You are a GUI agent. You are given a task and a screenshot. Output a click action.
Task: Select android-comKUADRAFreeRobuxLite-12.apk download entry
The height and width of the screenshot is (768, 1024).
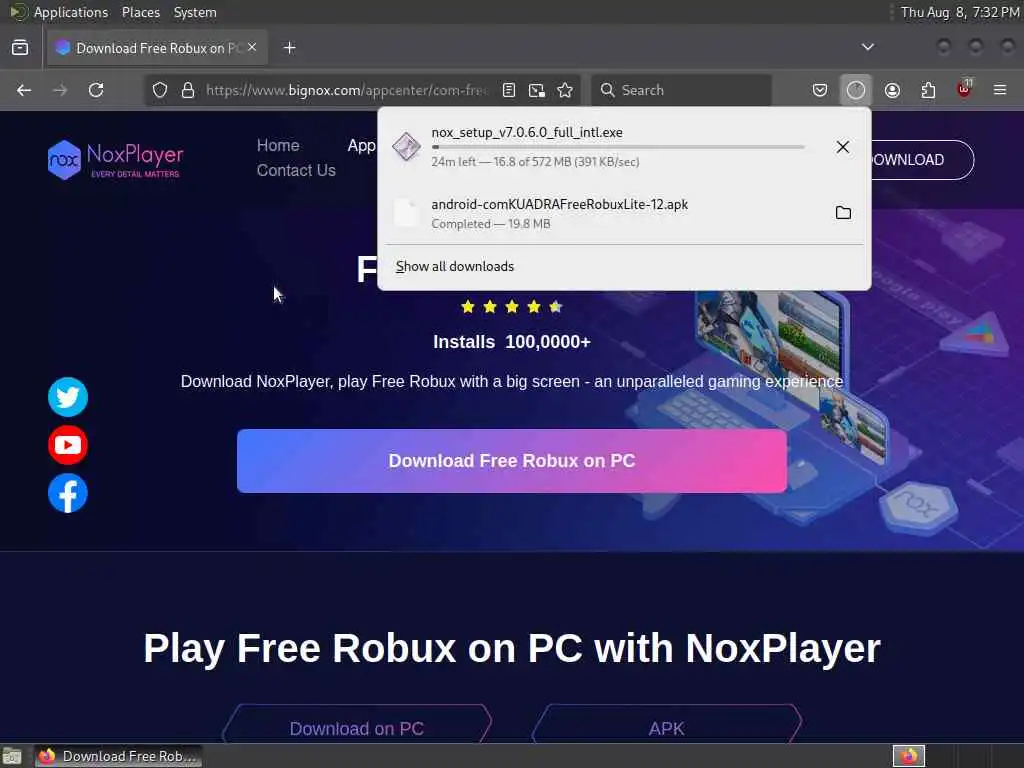pos(624,213)
